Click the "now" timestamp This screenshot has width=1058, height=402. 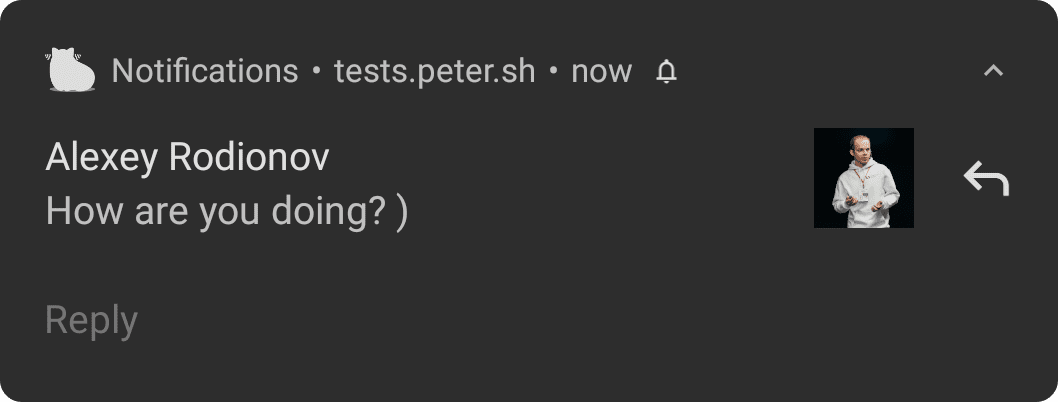601,72
